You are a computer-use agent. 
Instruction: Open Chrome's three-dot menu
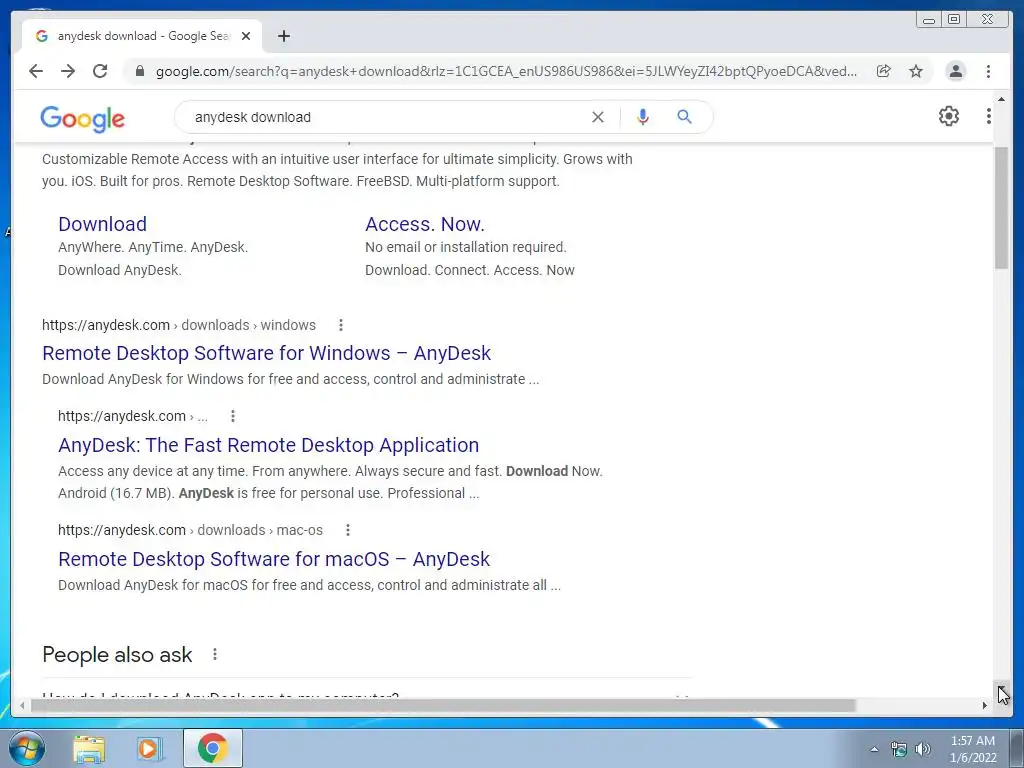(988, 71)
